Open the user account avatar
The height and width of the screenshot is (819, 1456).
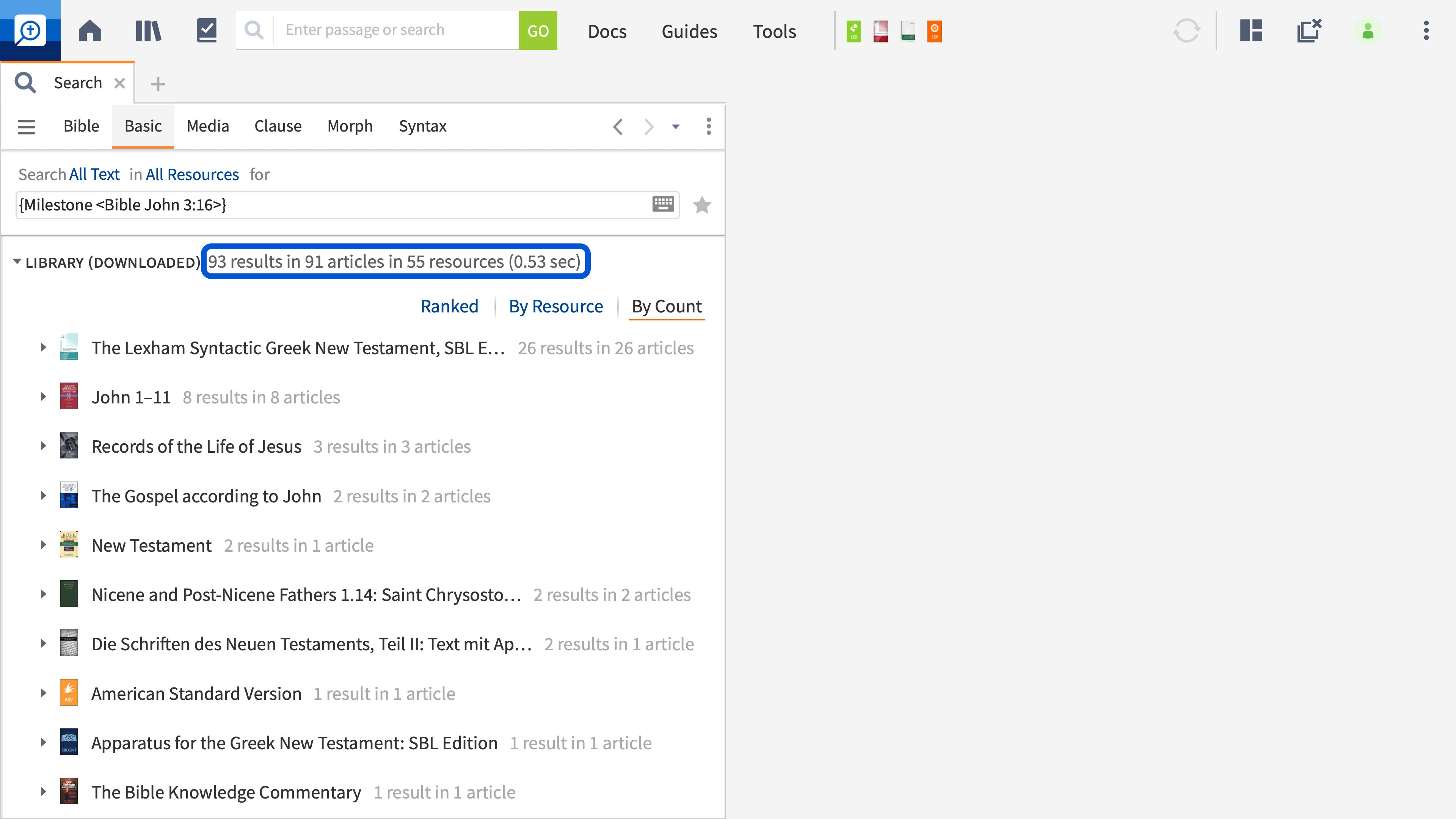click(1368, 30)
